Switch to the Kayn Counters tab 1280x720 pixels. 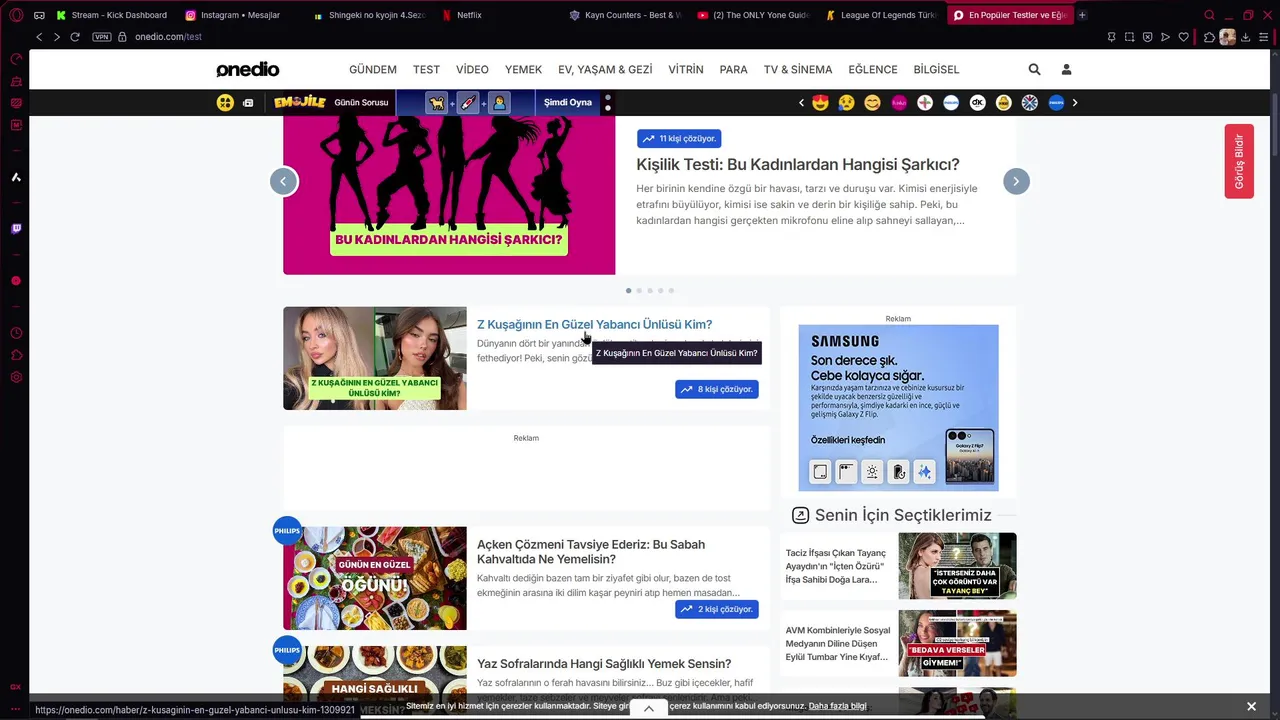coord(624,15)
